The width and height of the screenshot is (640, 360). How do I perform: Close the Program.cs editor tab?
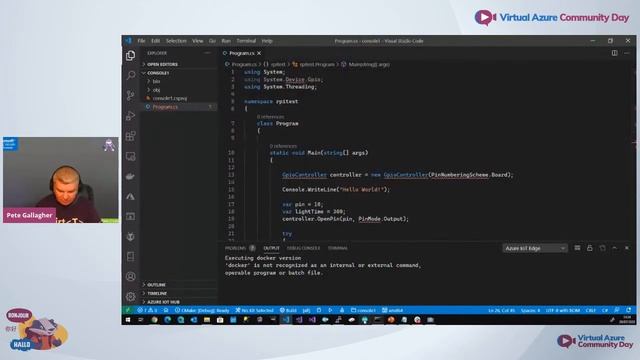[x=259, y=53]
